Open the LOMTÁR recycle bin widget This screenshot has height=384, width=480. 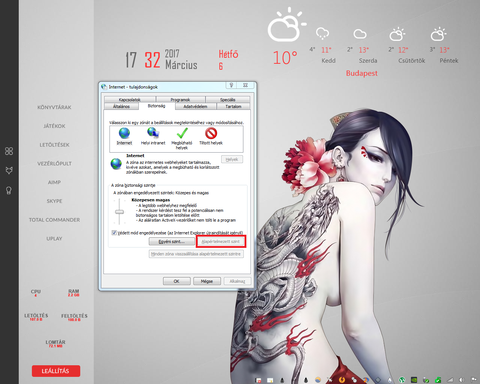pos(55,343)
